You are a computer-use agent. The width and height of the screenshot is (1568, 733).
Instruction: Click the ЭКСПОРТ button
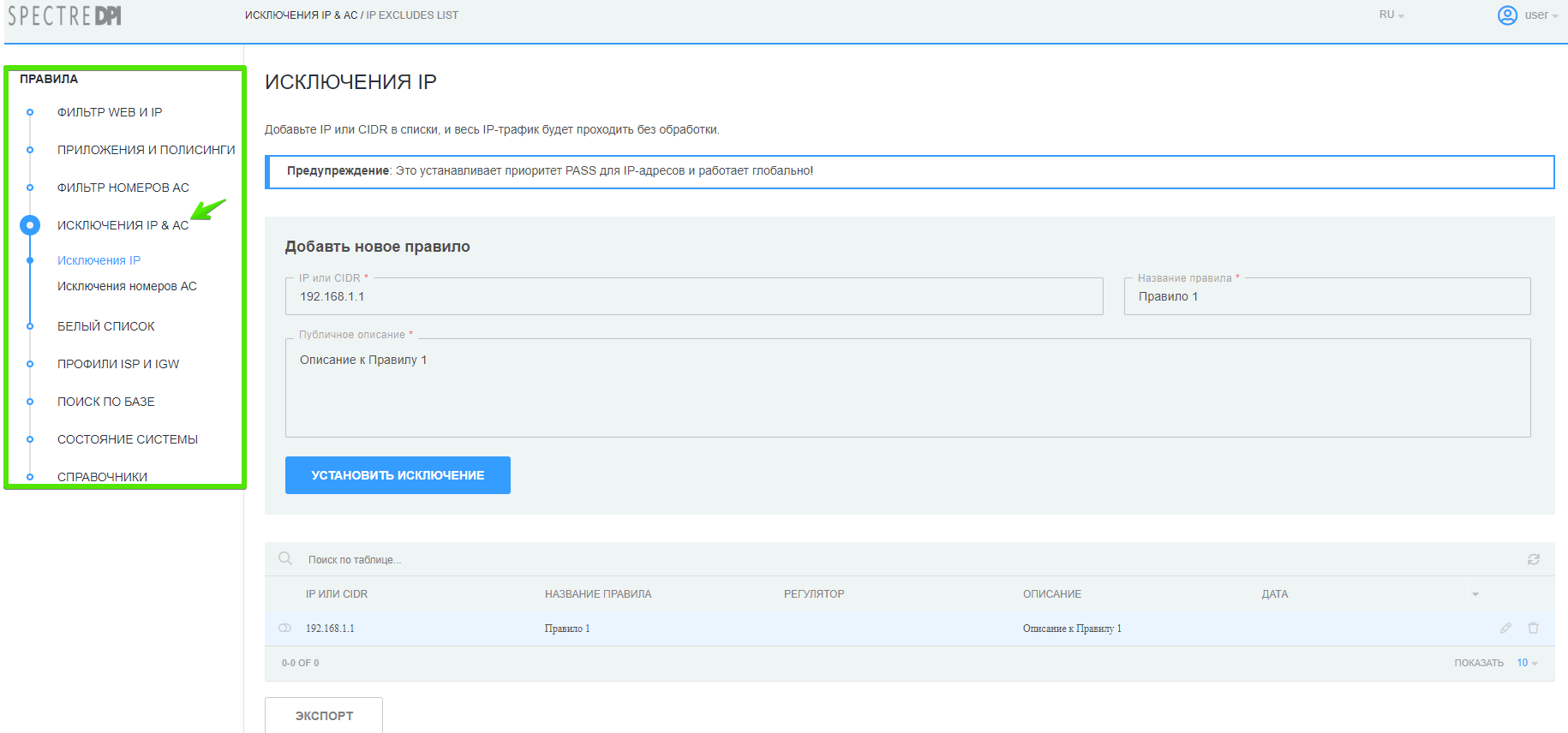click(324, 715)
